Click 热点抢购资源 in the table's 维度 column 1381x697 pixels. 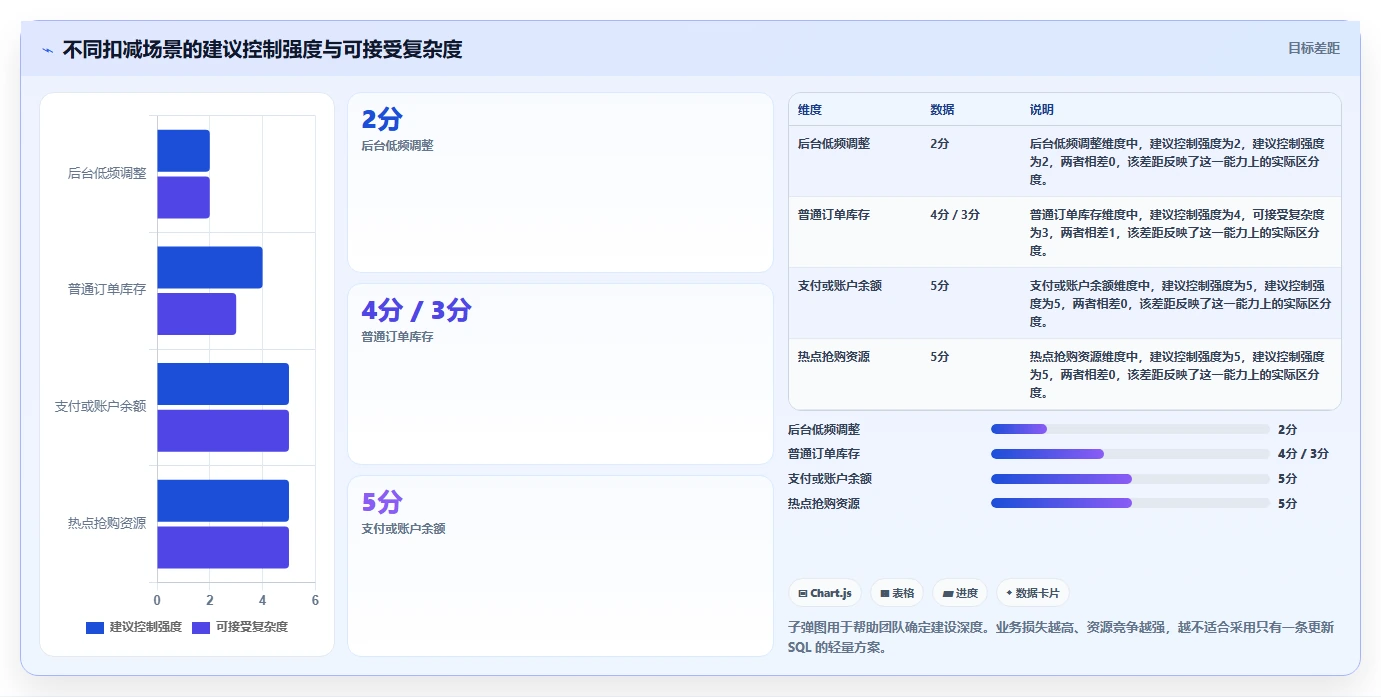pyautogui.click(x=834, y=357)
